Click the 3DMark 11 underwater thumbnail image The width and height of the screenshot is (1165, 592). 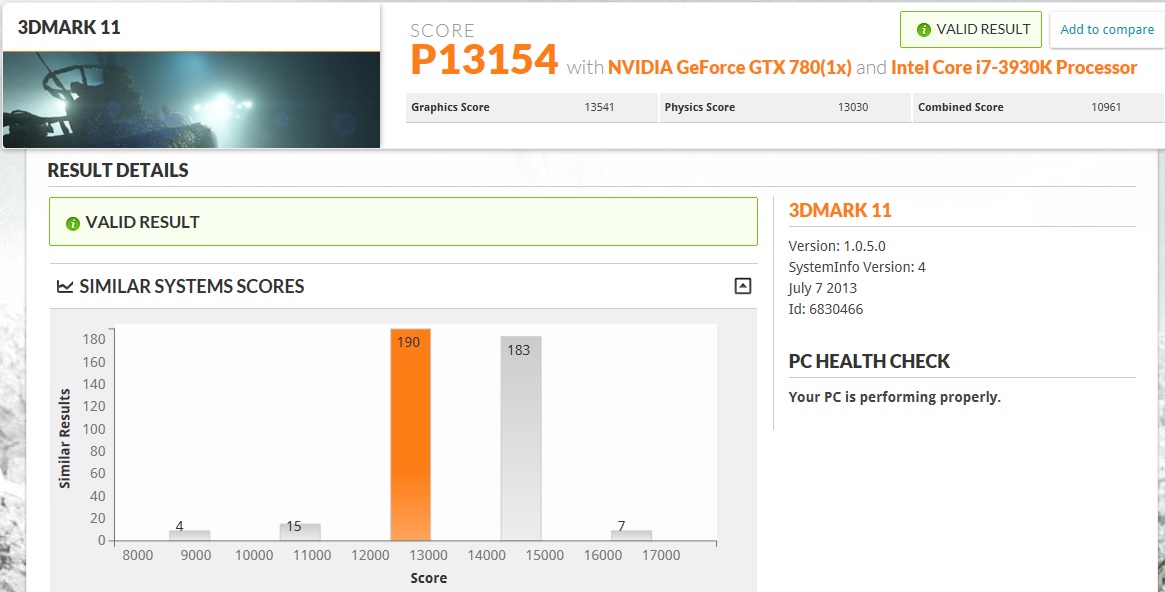pyautogui.click(x=192, y=100)
